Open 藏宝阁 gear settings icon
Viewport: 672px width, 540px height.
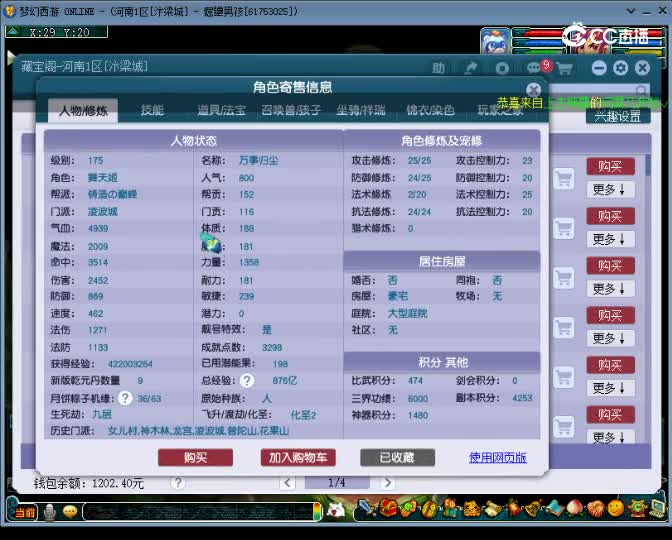[621, 68]
